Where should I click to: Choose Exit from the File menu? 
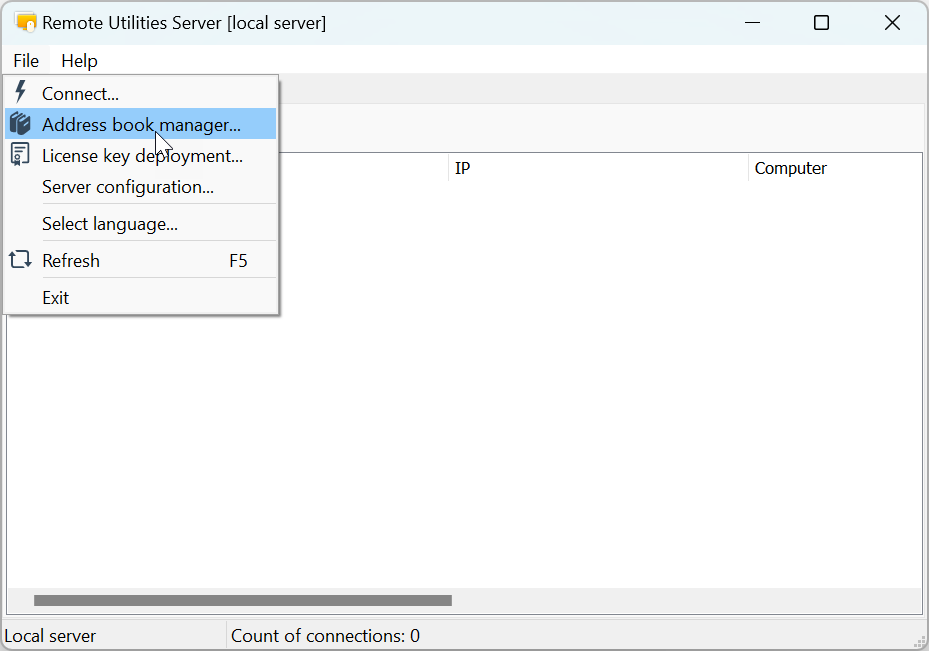coord(56,298)
